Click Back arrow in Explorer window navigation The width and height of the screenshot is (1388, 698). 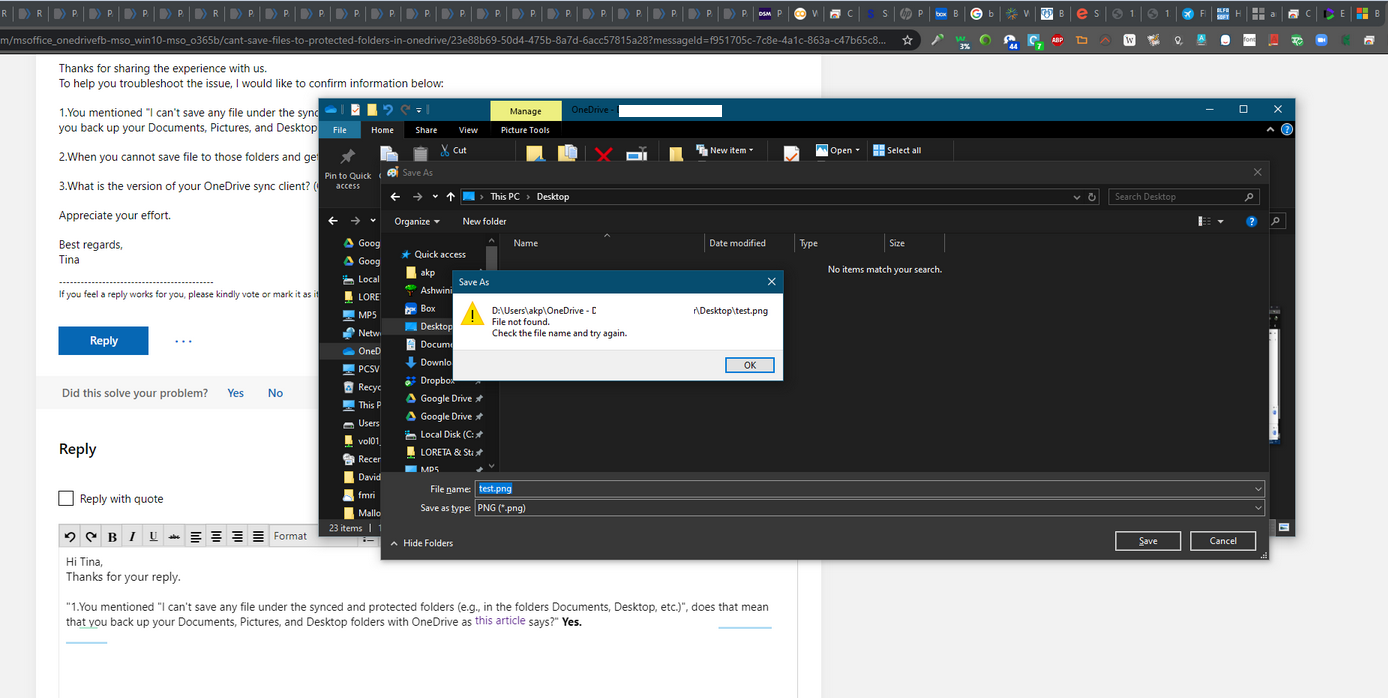[335, 221]
